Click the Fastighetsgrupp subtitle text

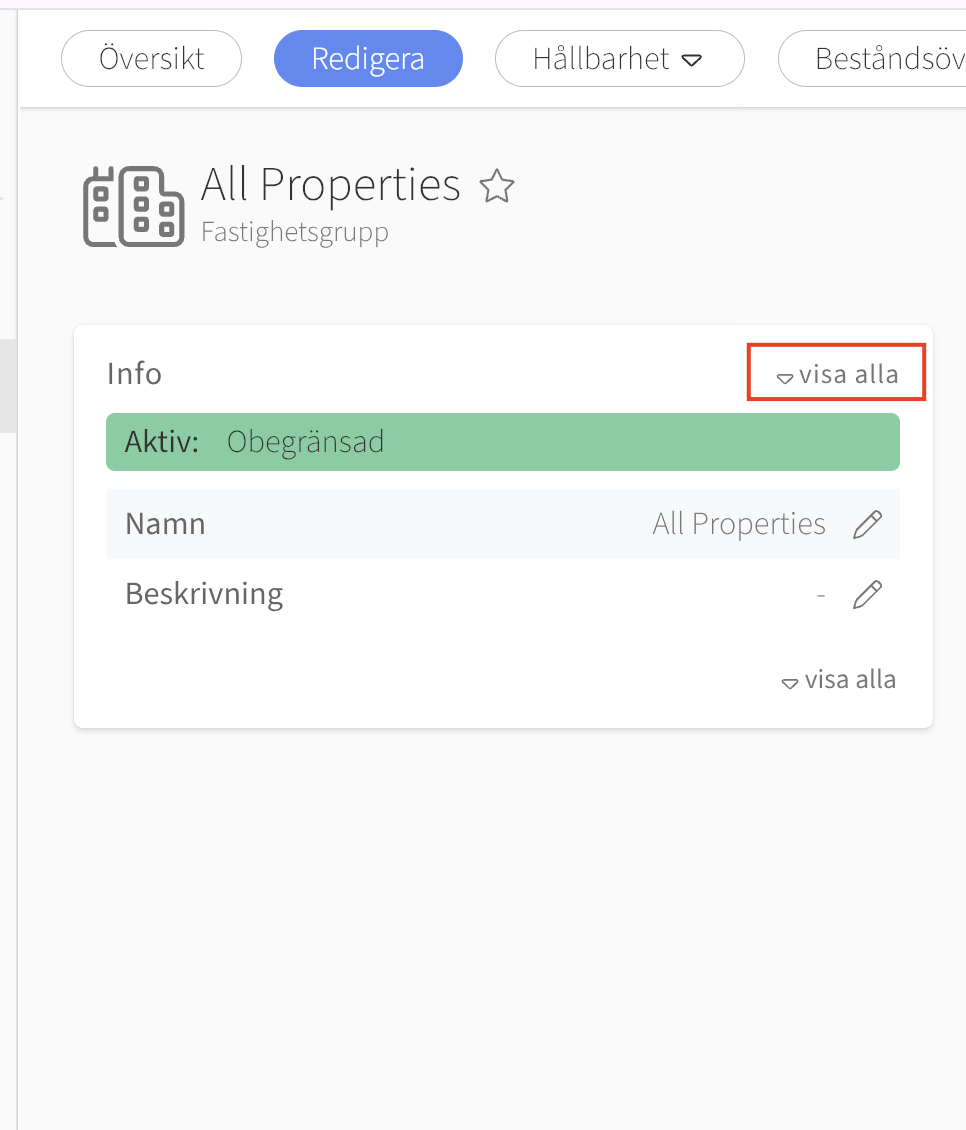(295, 232)
